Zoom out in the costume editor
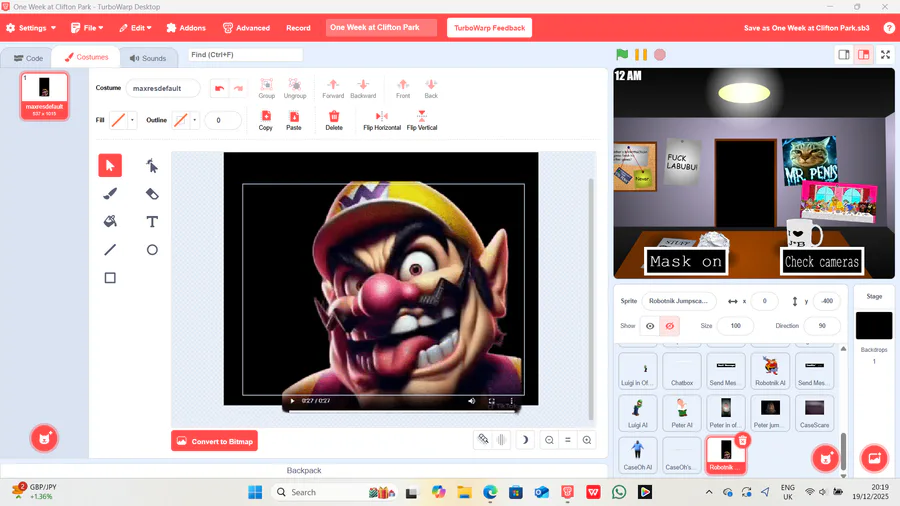This screenshot has width=900, height=506. coord(549,440)
